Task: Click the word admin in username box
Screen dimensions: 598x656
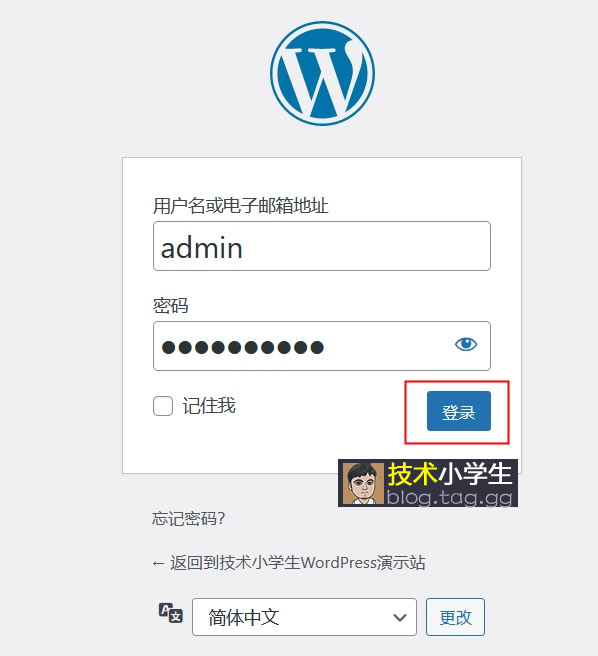Action: pos(202,248)
